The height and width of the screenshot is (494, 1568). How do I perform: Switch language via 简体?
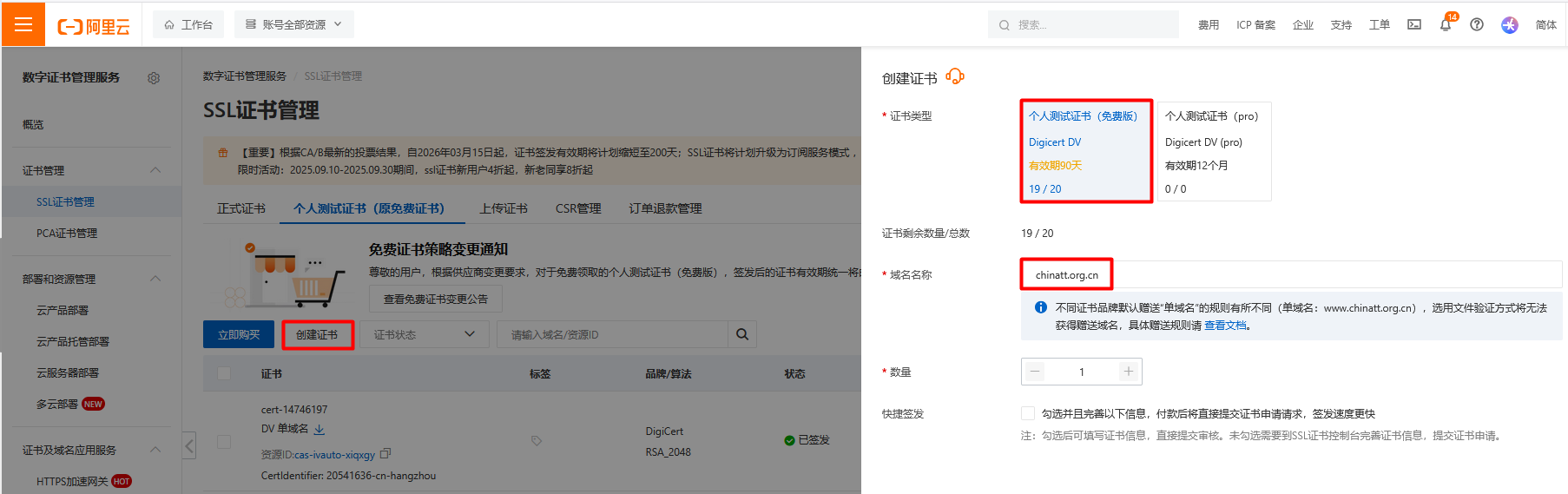1545,25
